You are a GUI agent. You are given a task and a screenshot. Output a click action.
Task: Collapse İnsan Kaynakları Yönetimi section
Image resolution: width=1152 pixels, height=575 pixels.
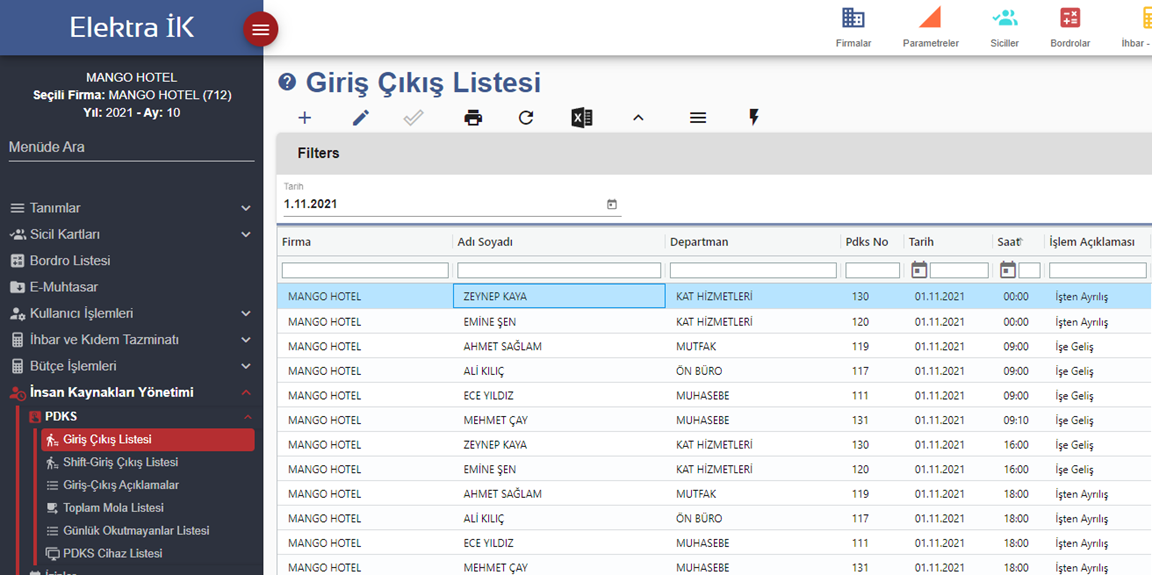(131, 393)
